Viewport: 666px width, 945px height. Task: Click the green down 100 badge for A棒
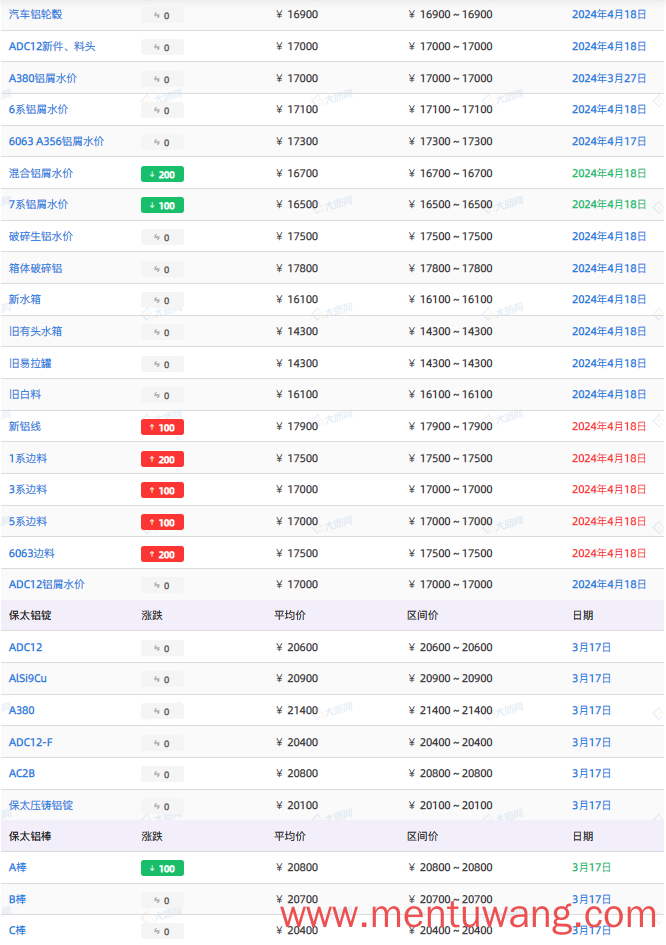pos(162,868)
